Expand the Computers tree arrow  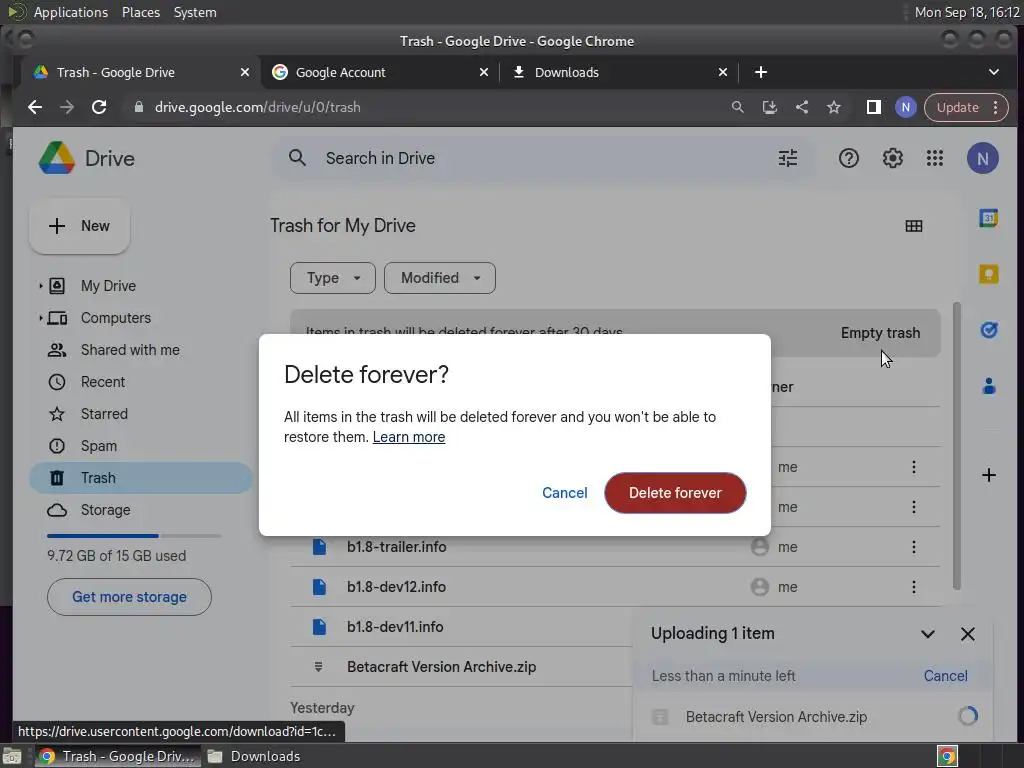pos(40,318)
